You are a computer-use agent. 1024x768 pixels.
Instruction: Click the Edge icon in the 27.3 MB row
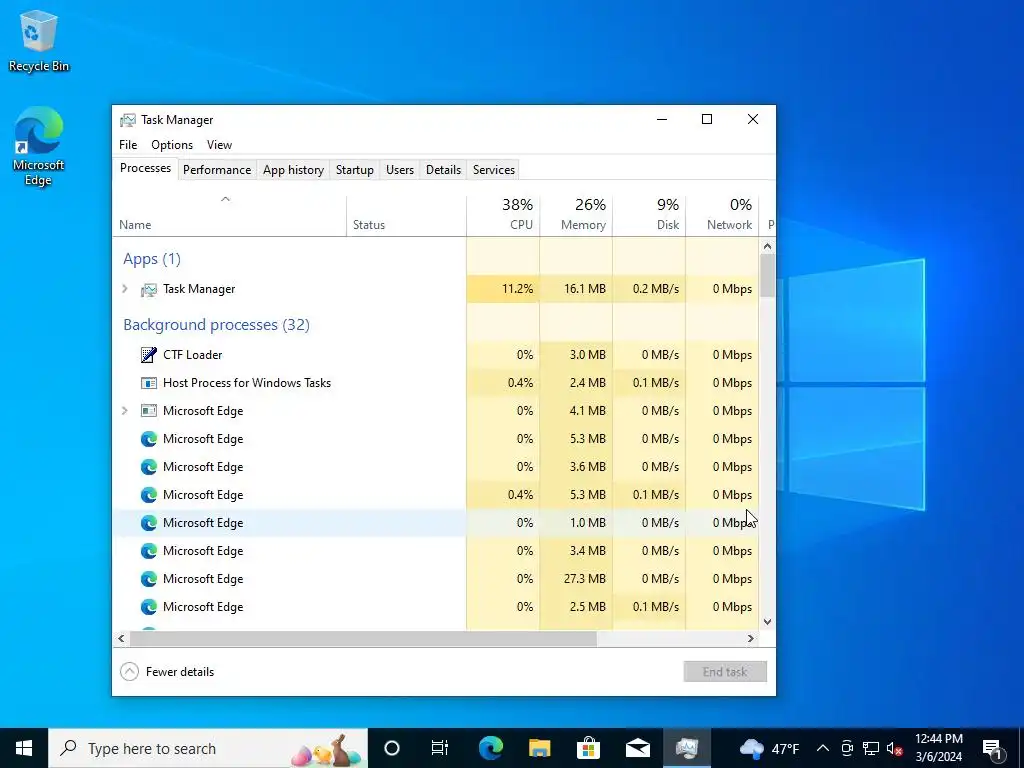click(x=149, y=579)
